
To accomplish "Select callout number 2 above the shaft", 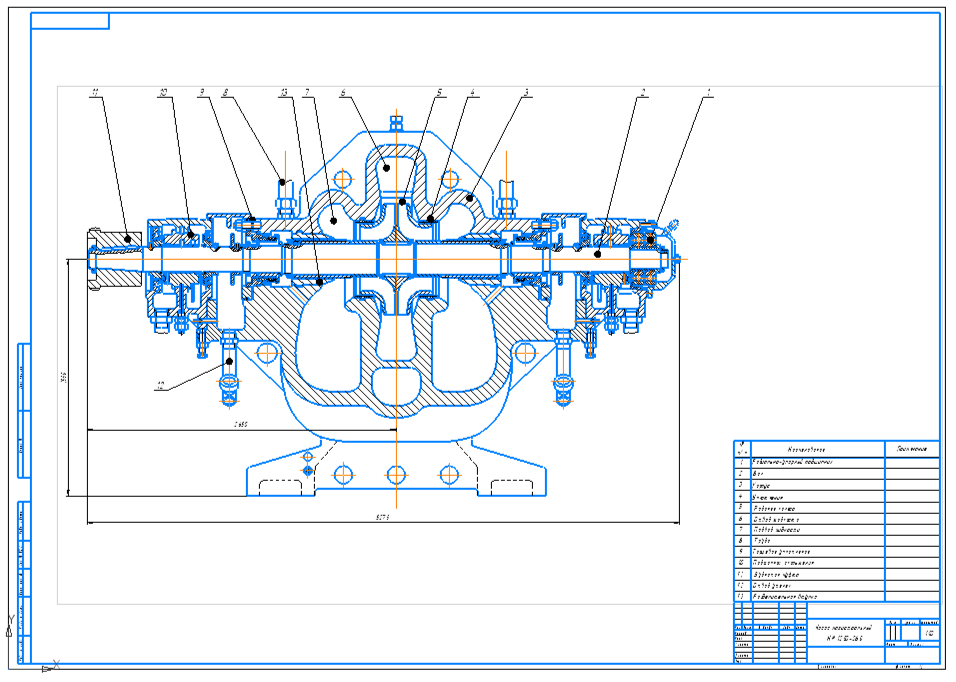I will point(643,93).
